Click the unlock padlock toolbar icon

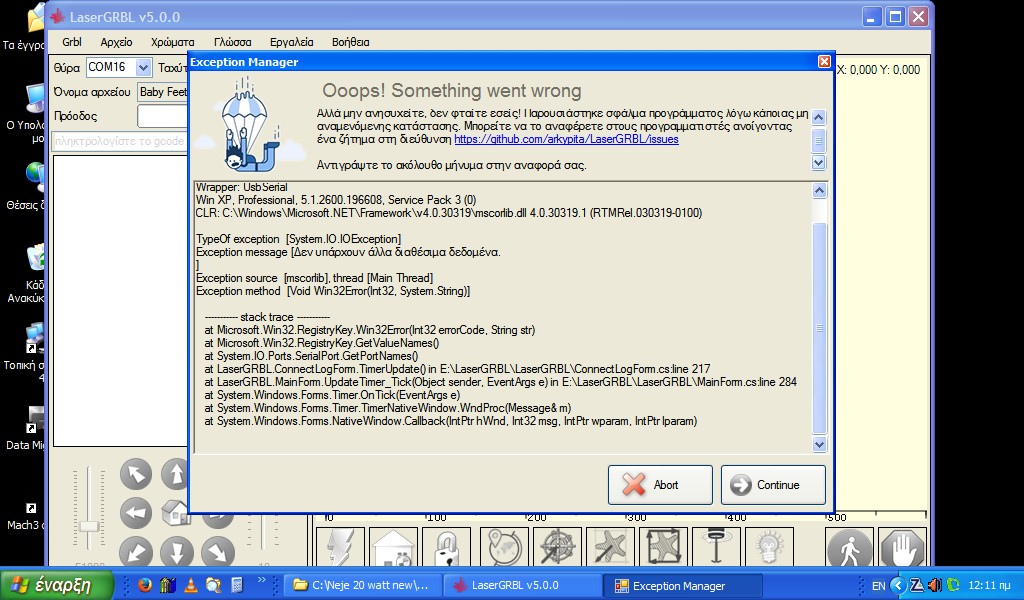point(448,547)
